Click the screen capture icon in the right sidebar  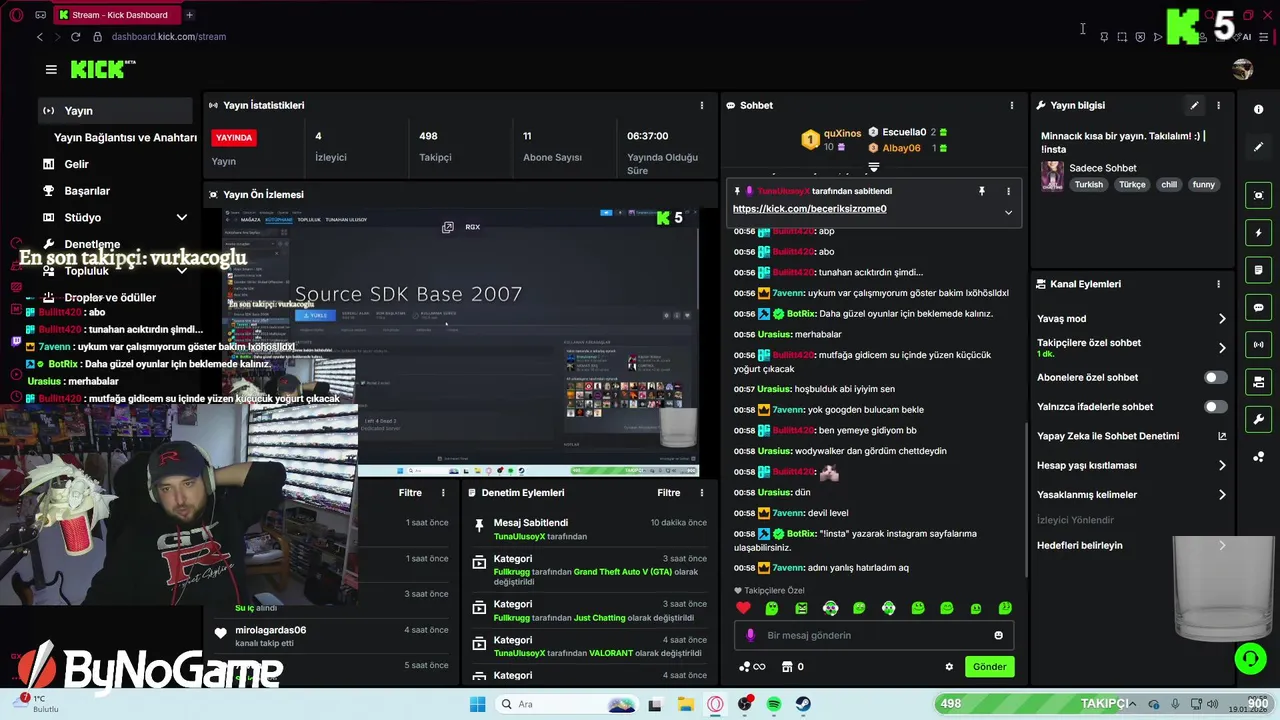tap(1259, 195)
